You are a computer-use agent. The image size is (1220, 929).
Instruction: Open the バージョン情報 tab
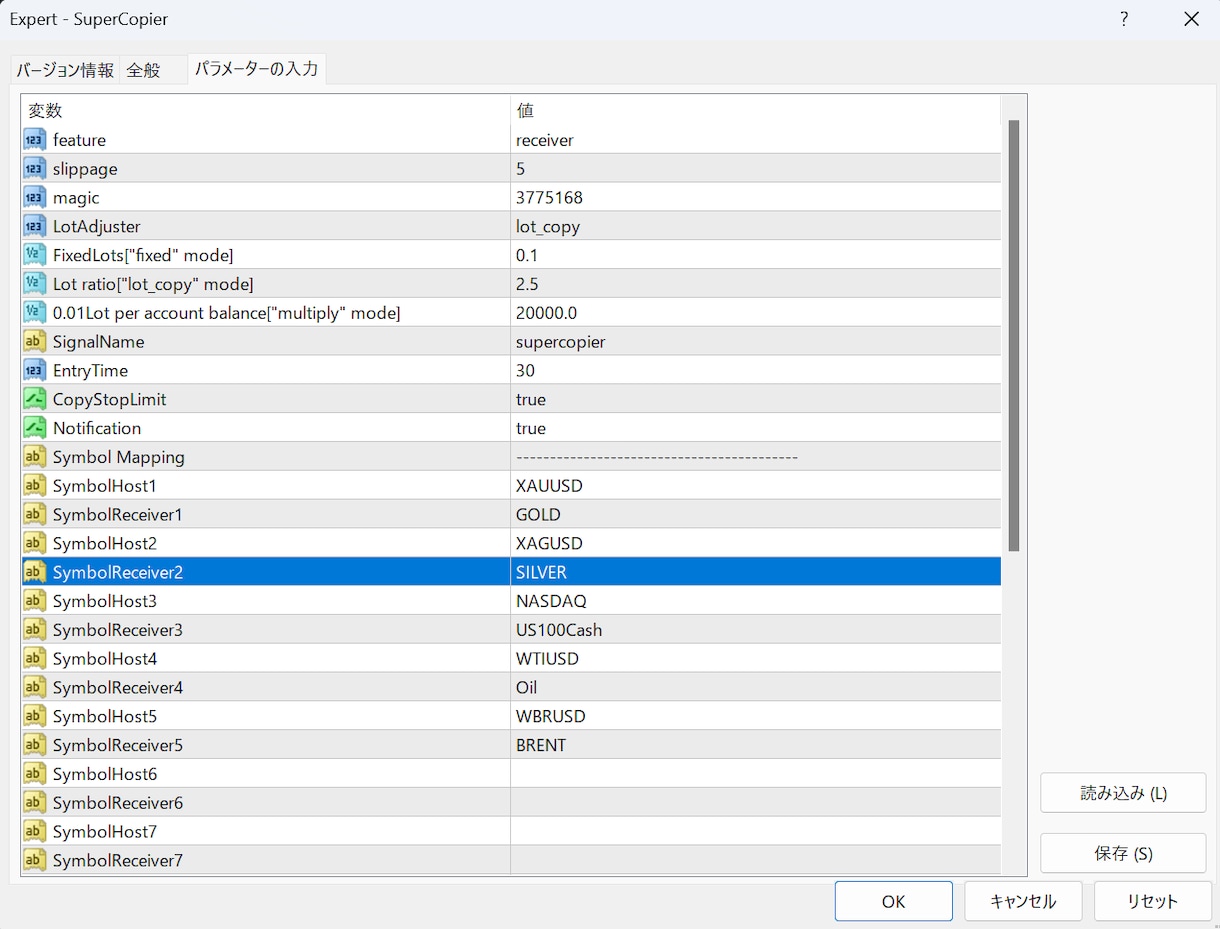click(x=65, y=71)
